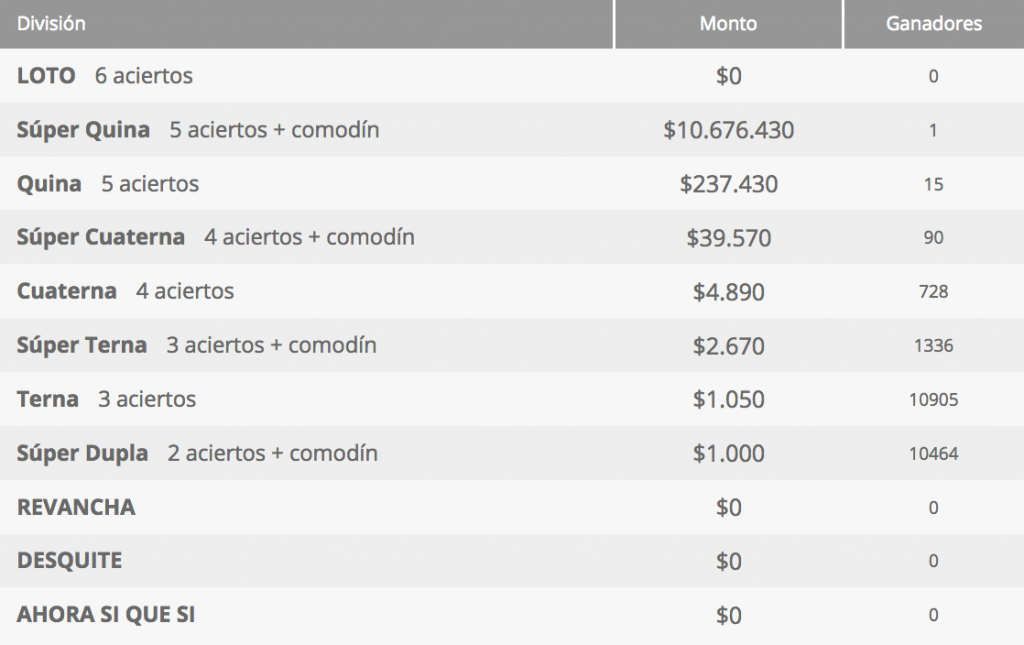This screenshot has height=645, width=1024.
Task: Select the DESQUITE row label
Action: click(69, 561)
